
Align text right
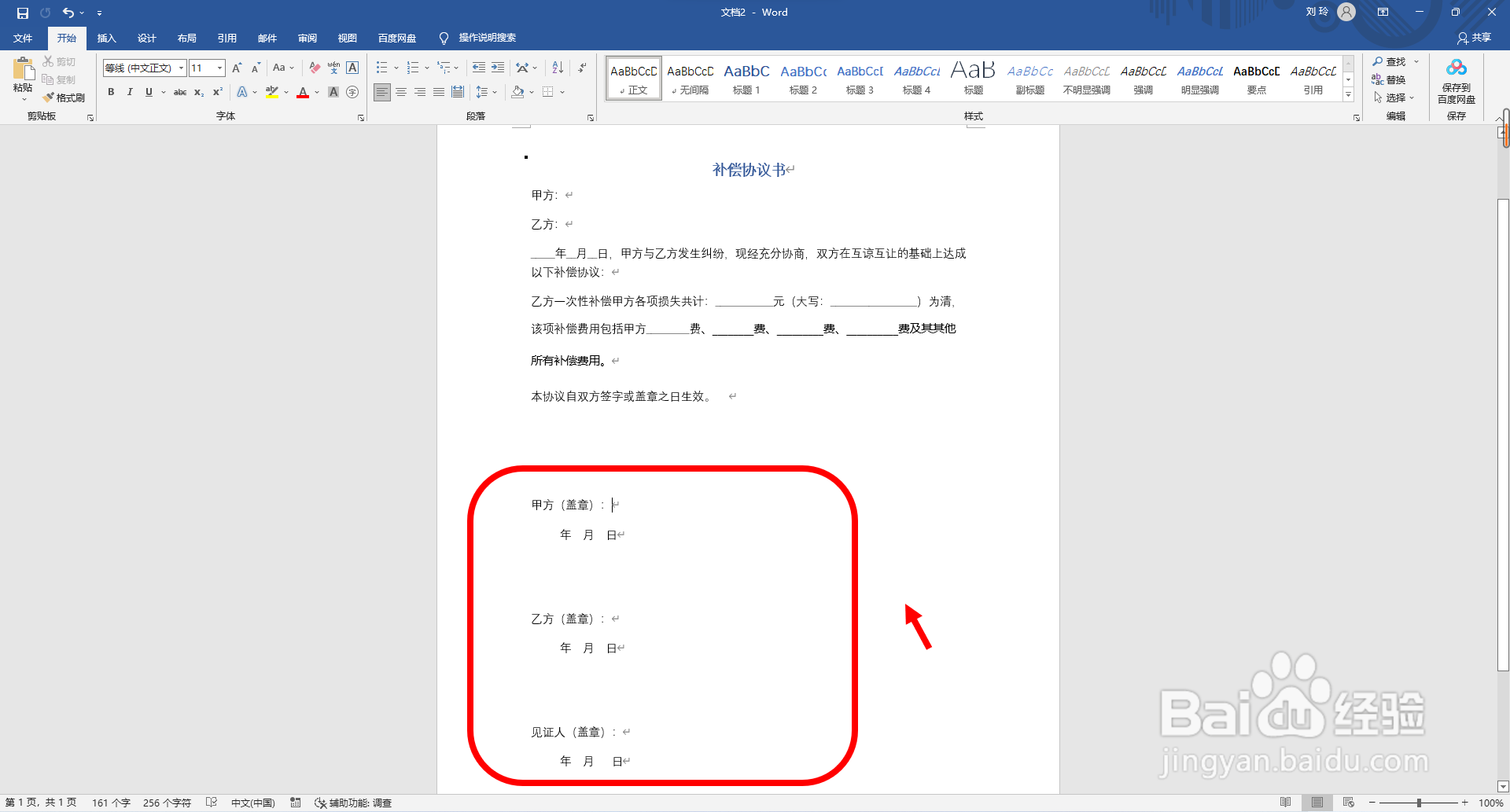pyautogui.click(x=420, y=92)
